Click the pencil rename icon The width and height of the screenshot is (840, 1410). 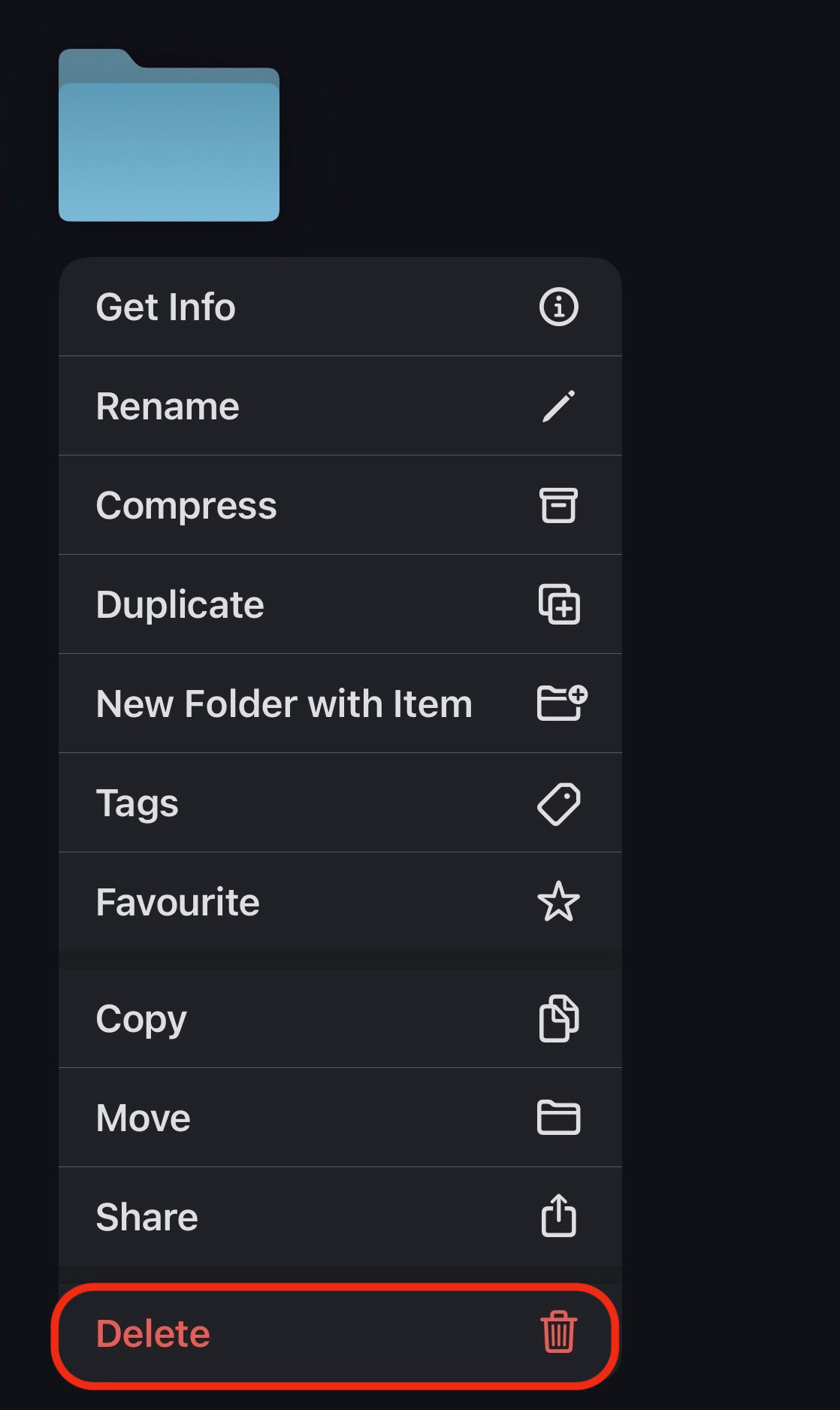[x=558, y=406]
